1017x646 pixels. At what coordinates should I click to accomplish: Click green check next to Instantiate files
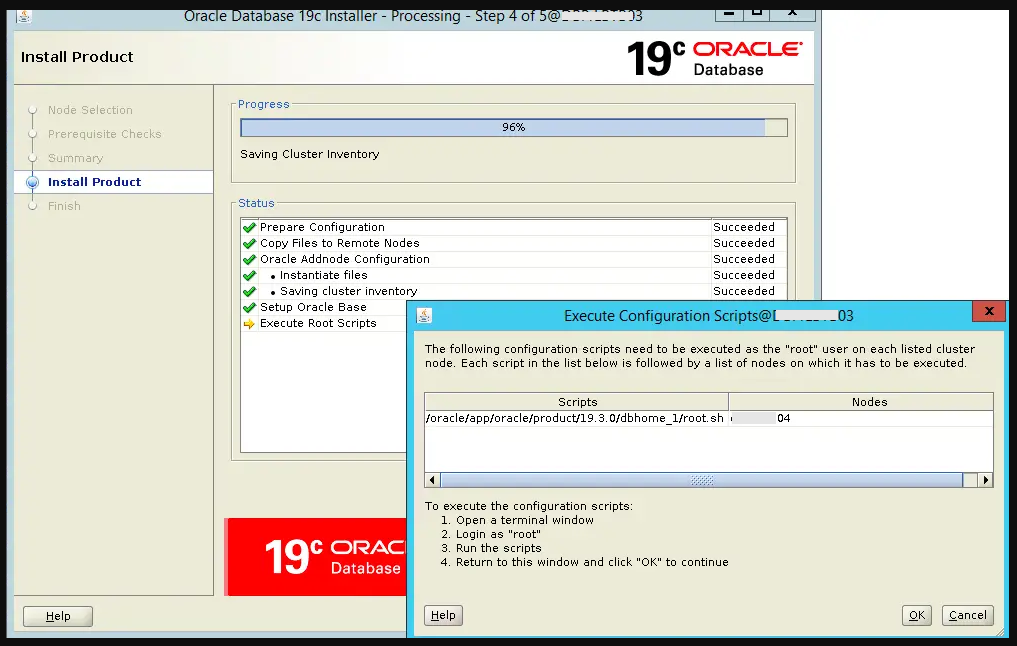249,276
